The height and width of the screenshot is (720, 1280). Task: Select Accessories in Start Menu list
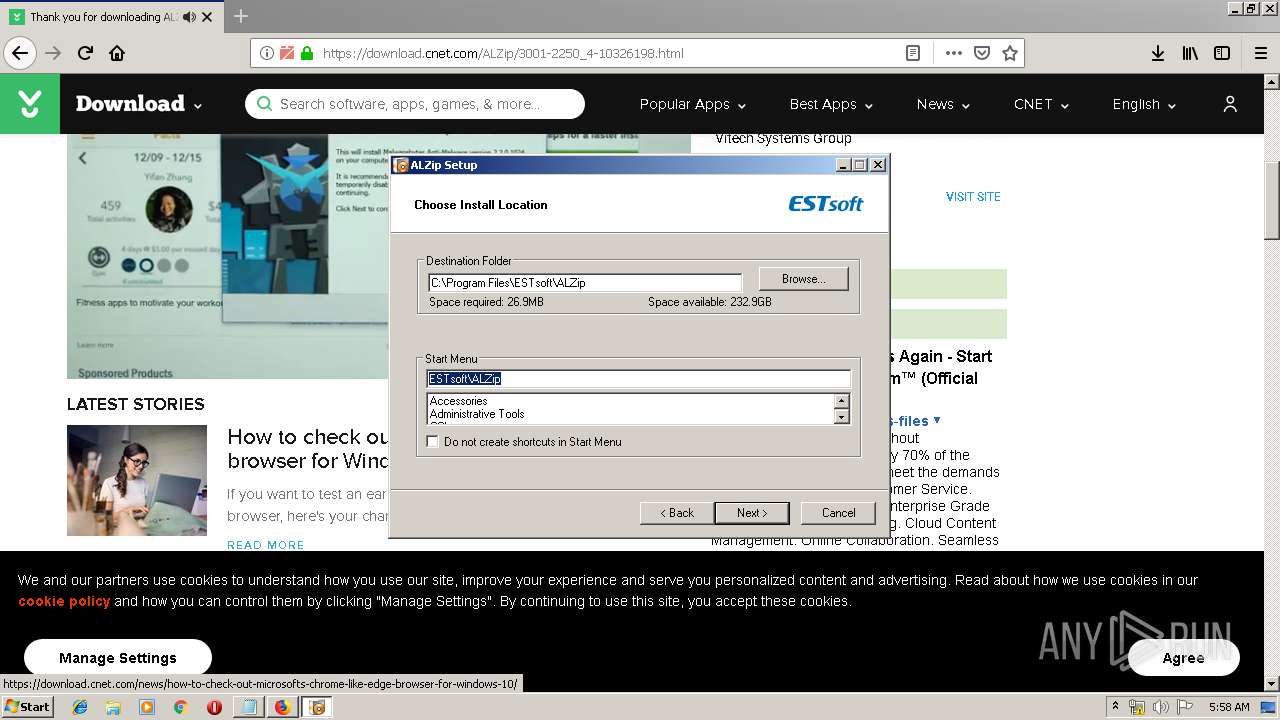pos(458,401)
